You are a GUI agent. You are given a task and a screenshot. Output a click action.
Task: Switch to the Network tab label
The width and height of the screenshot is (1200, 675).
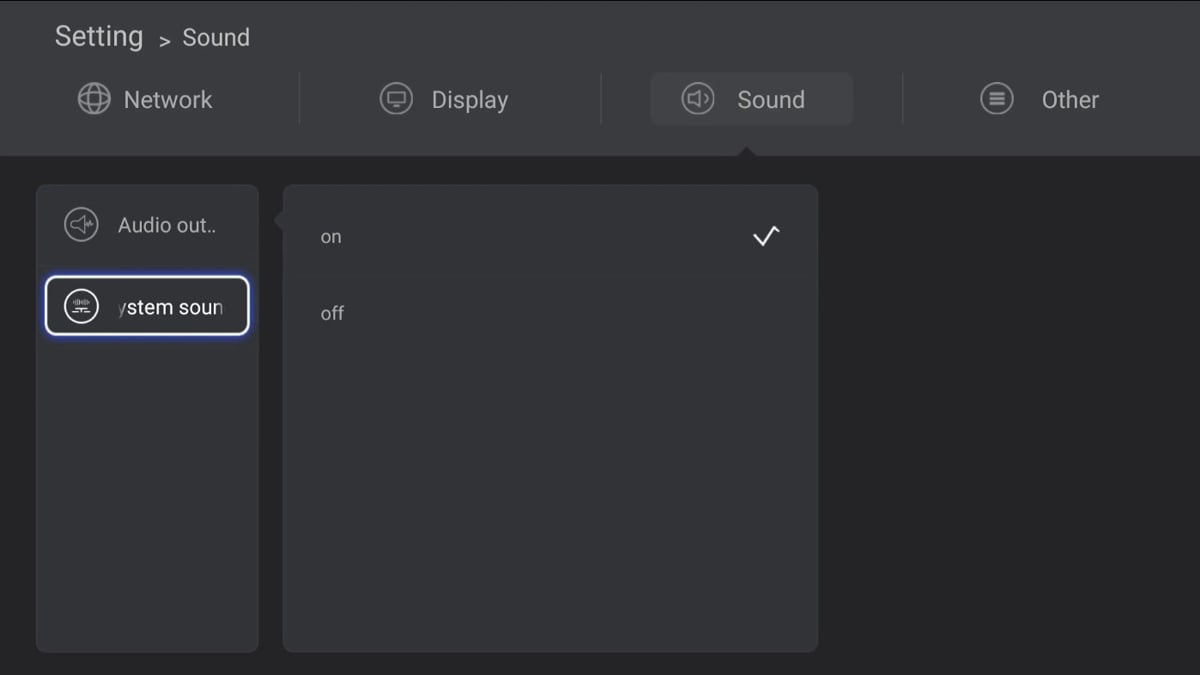click(x=168, y=100)
